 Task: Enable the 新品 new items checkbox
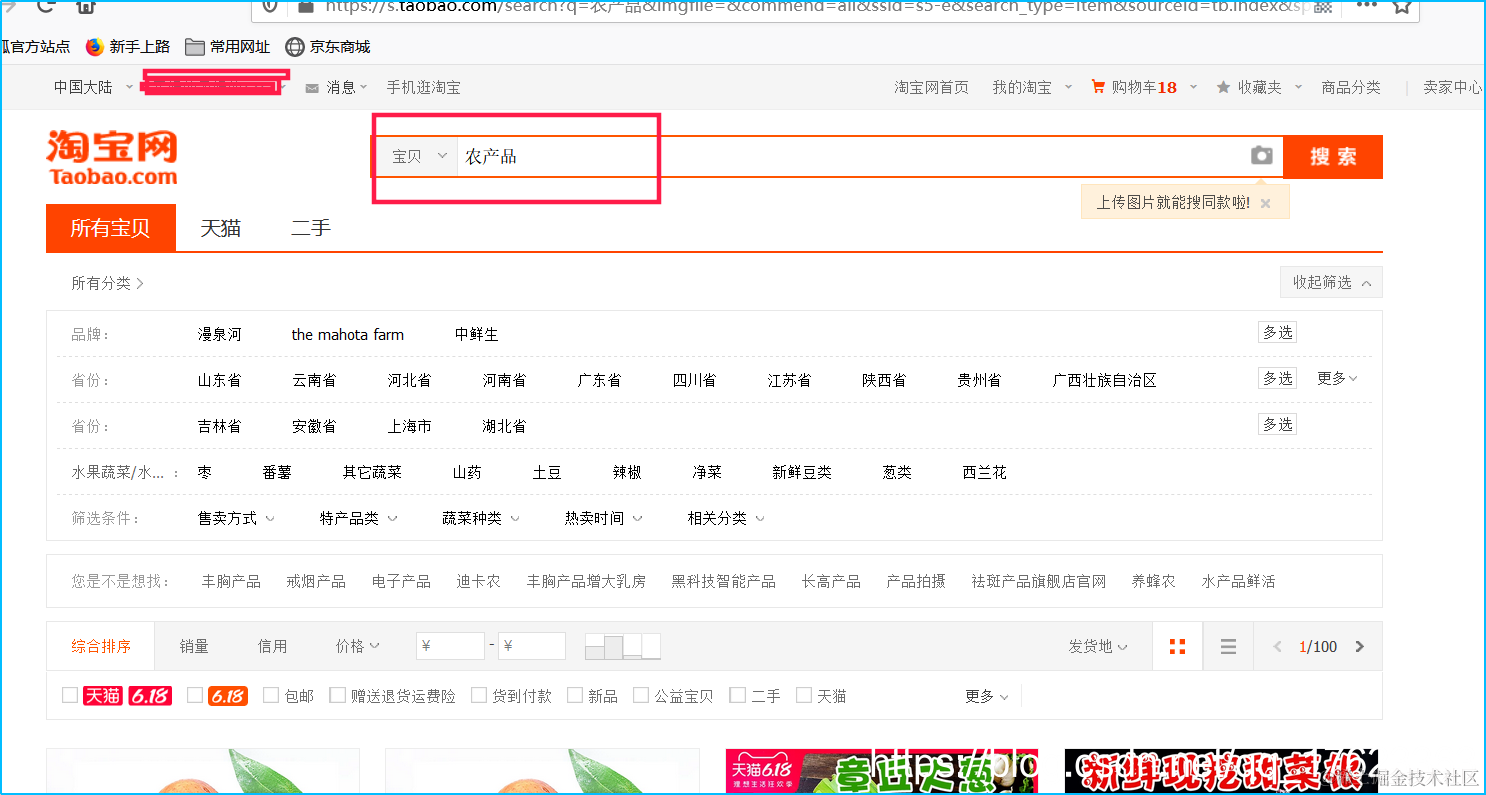click(x=575, y=694)
